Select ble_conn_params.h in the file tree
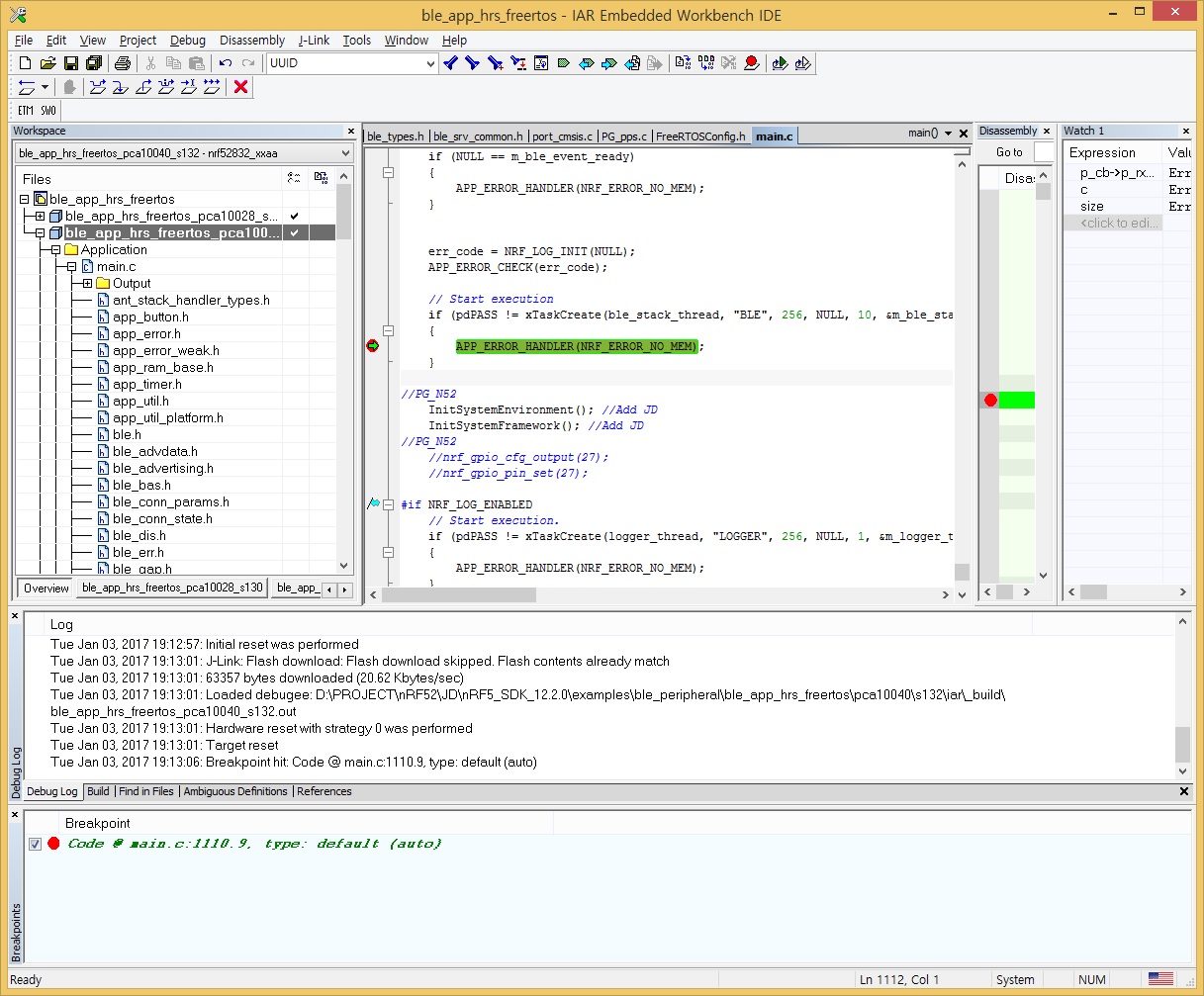This screenshot has width=1204, height=996. 171,502
